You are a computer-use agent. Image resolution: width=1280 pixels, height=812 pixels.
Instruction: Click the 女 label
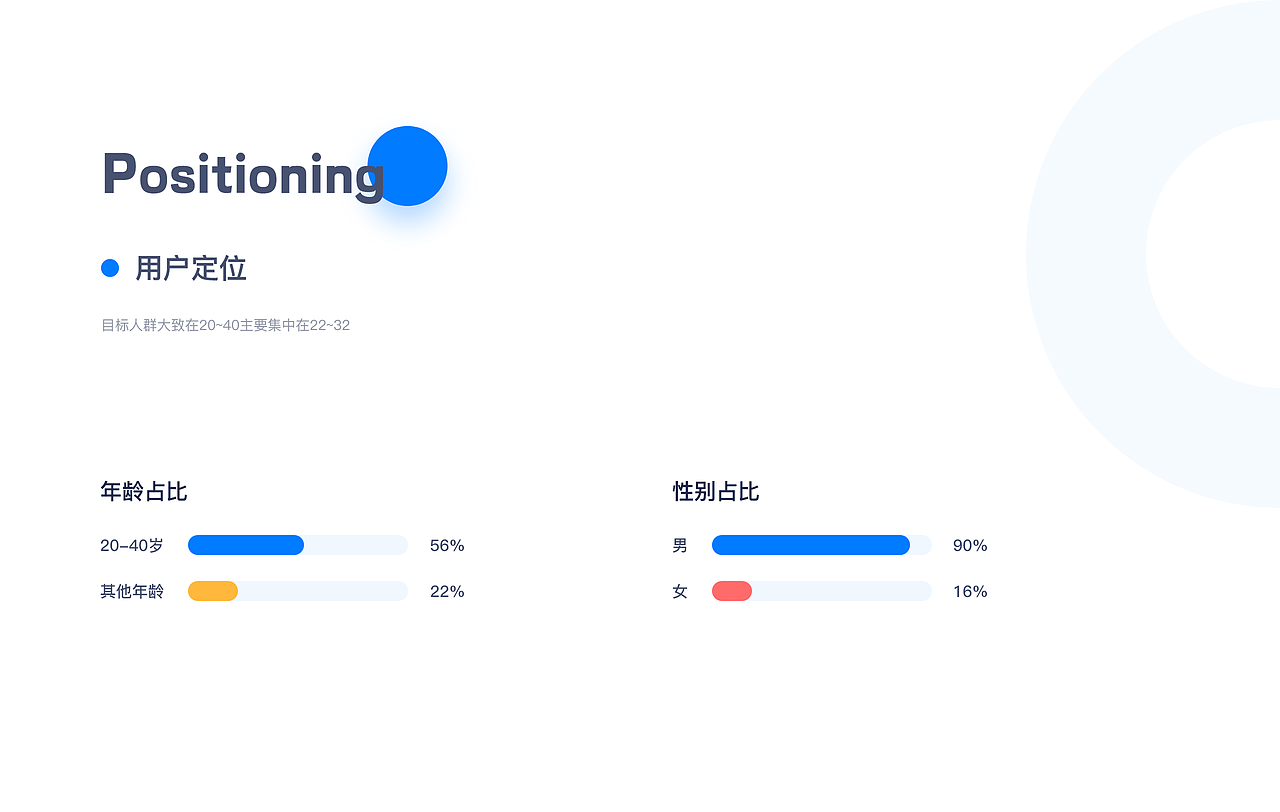coord(680,591)
